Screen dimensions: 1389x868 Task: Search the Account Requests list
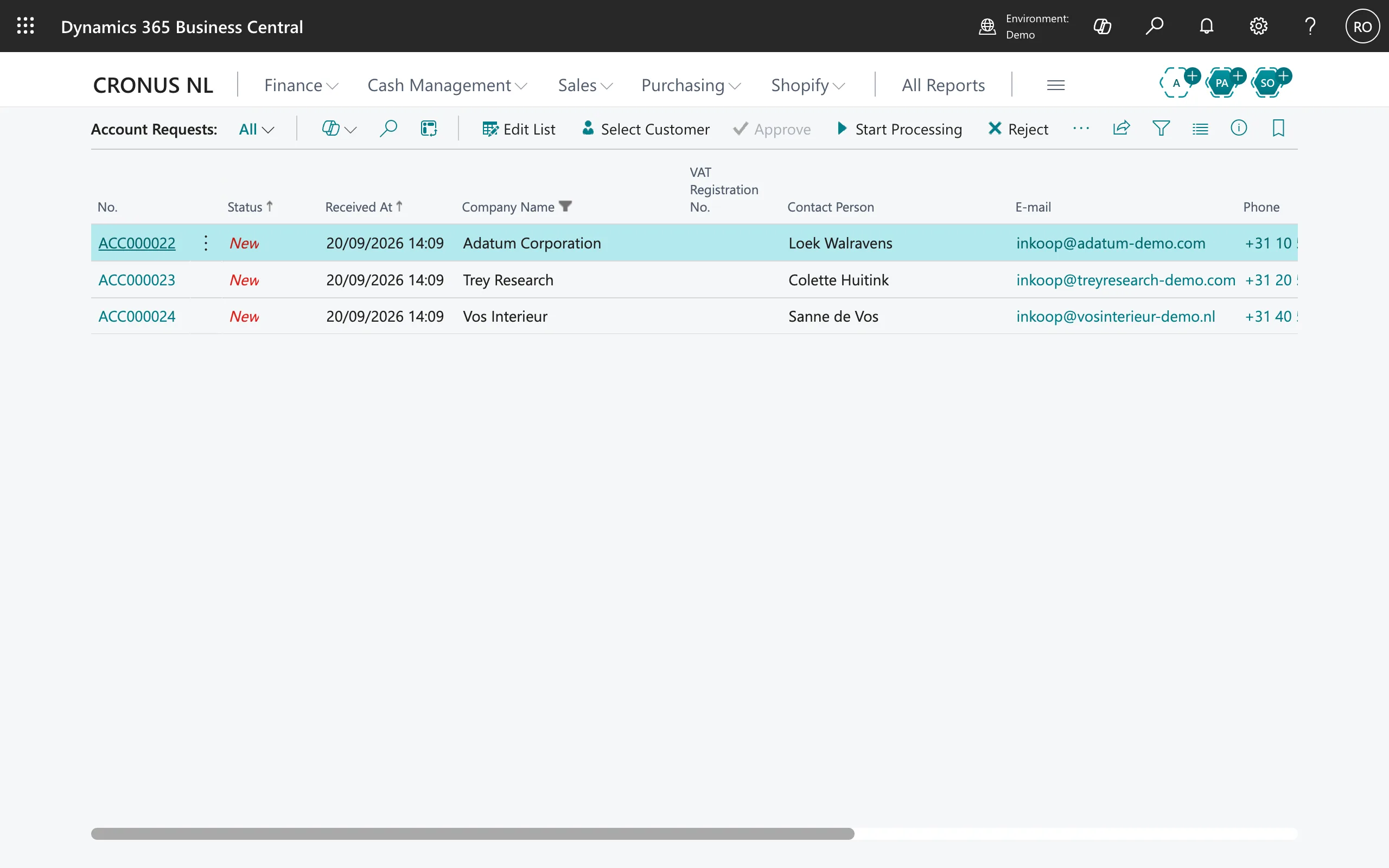coord(388,129)
